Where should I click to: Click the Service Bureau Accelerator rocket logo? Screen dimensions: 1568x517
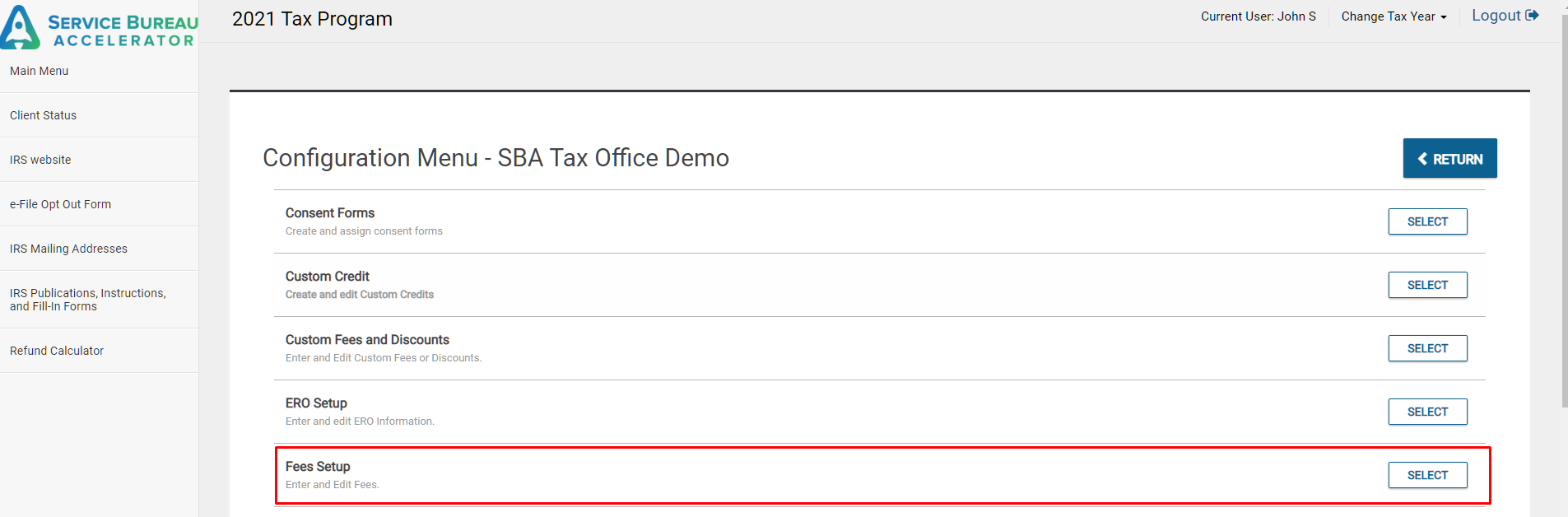pyautogui.click(x=20, y=28)
